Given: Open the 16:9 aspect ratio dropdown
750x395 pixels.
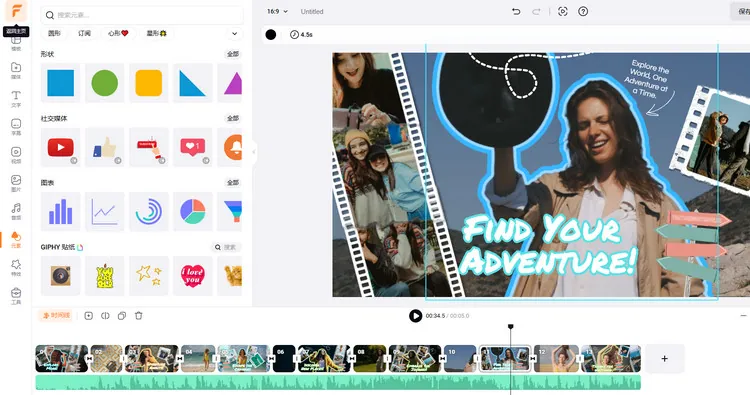Looking at the screenshot, I should 277,11.
